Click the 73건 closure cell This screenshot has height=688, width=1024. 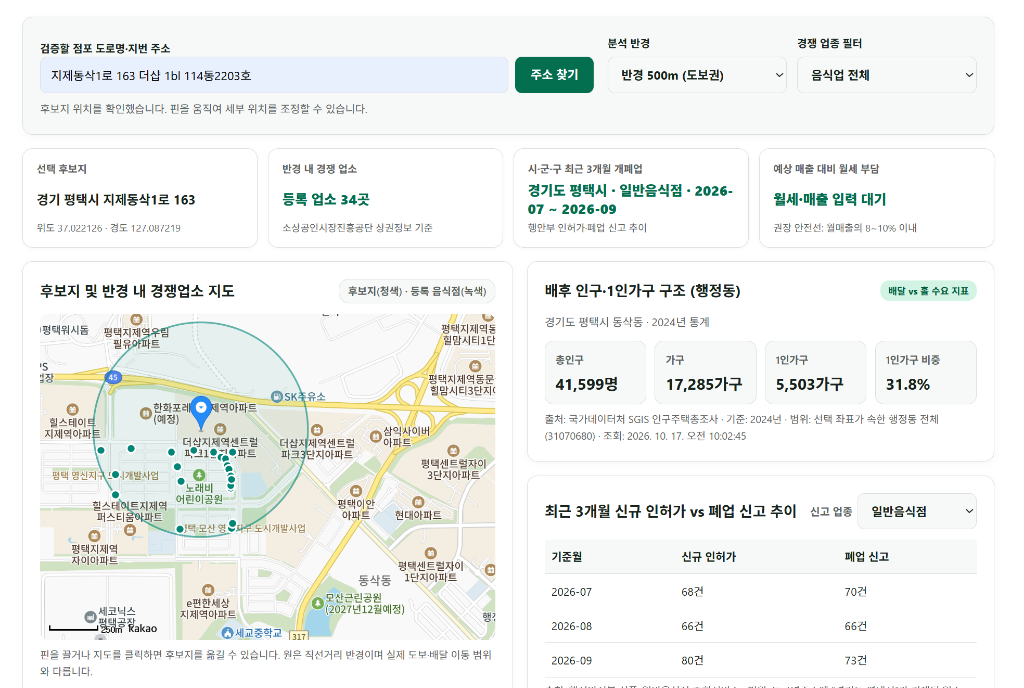pyautogui.click(x=856, y=661)
